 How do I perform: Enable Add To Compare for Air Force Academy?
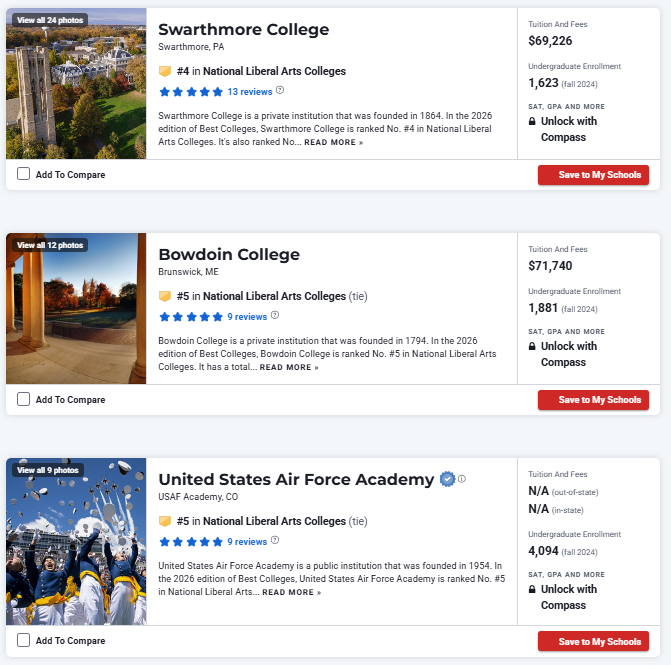[24, 641]
